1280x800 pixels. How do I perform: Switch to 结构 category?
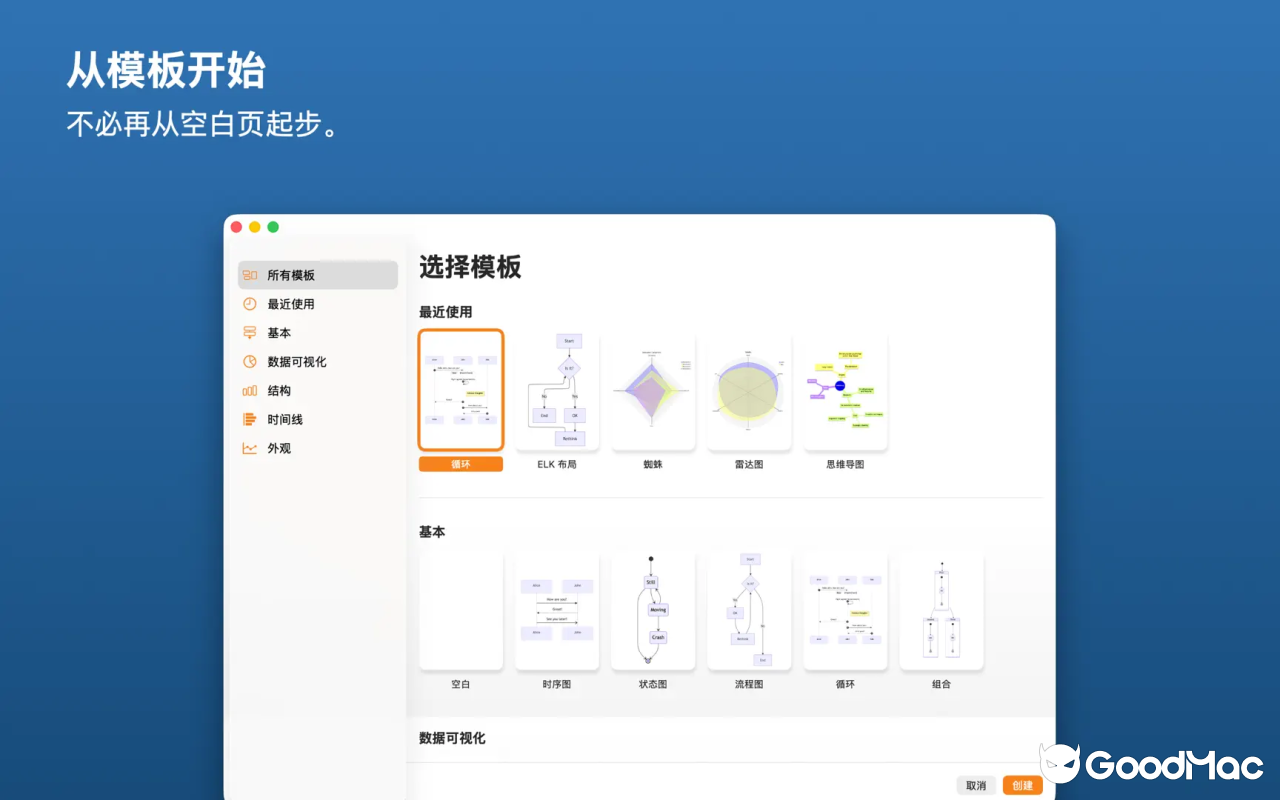point(318,391)
